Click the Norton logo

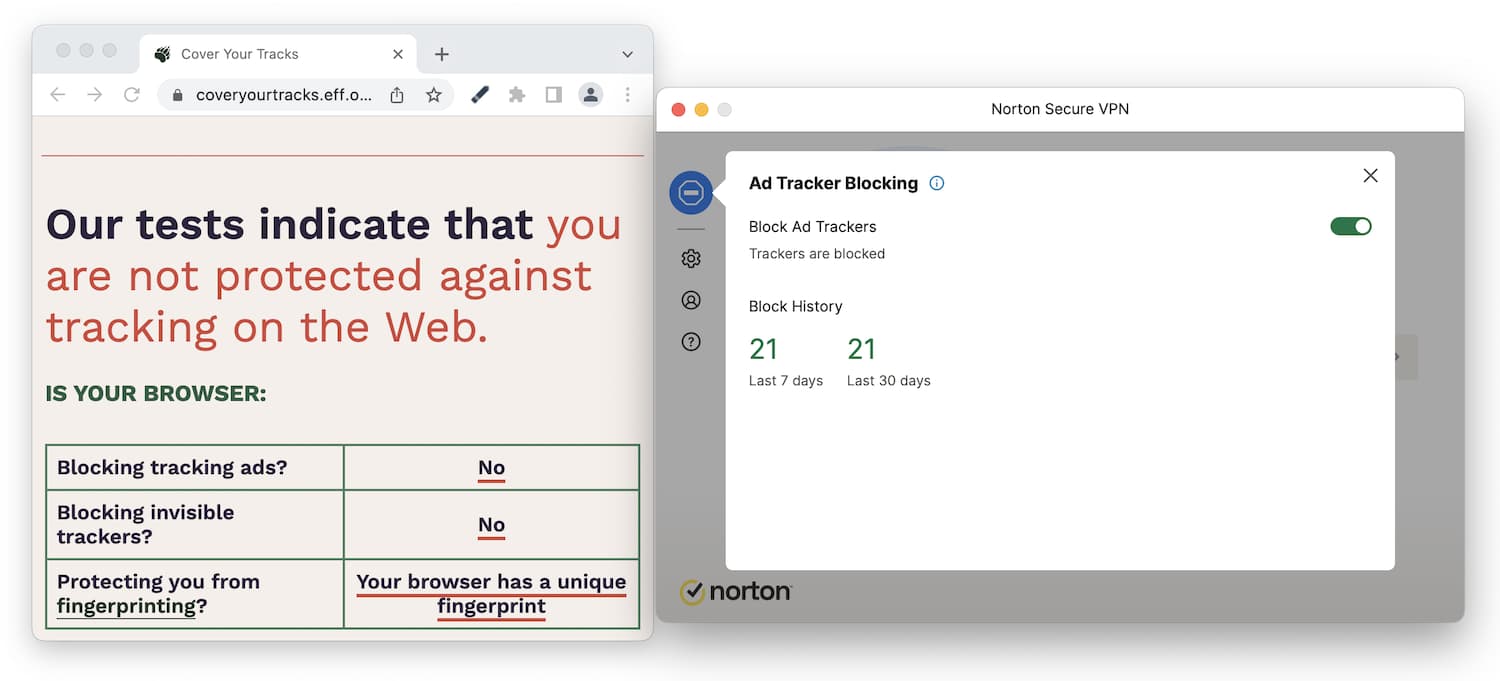pos(736,591)
